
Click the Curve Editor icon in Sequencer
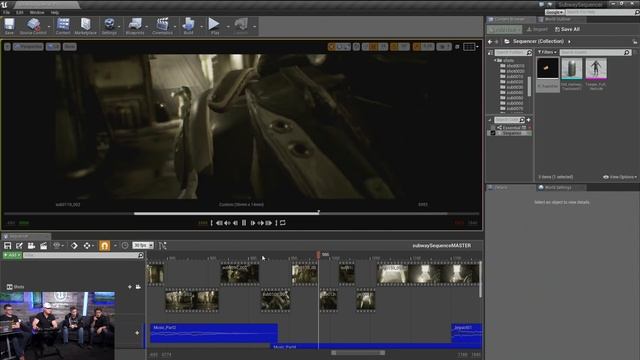pyautogui.click(x=162, y=245)
